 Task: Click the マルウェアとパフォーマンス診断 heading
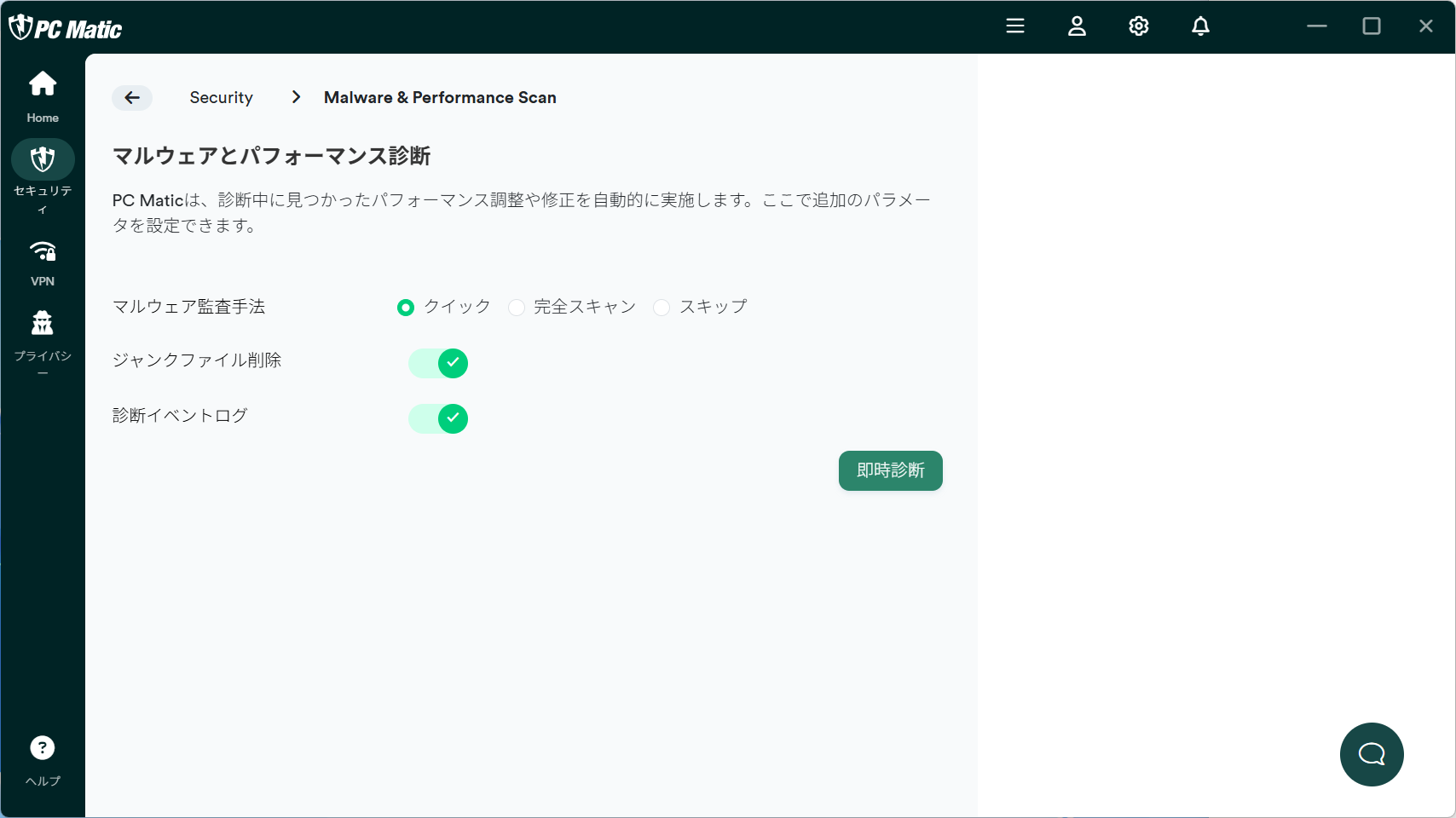click(x=272, y=156)
